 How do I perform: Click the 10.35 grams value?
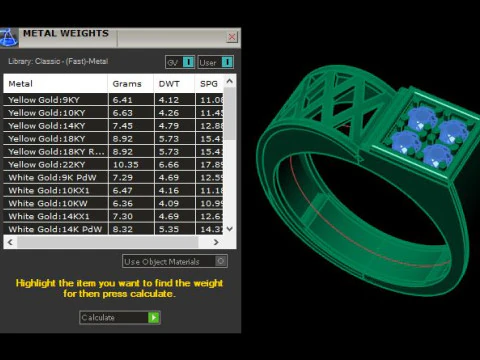coord(125,165)
